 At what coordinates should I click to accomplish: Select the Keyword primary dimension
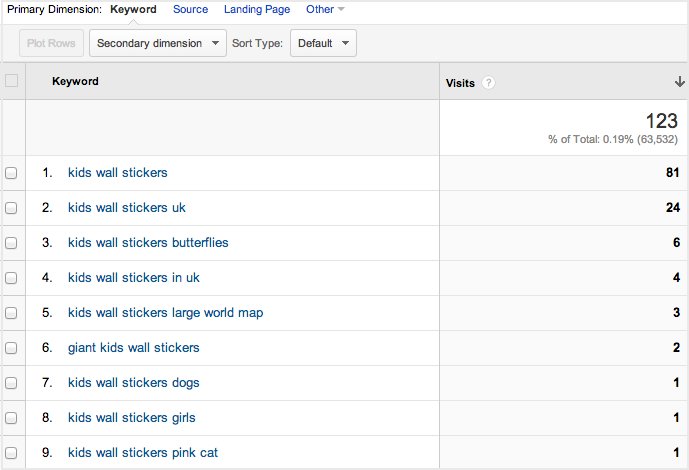coord(133,9)
